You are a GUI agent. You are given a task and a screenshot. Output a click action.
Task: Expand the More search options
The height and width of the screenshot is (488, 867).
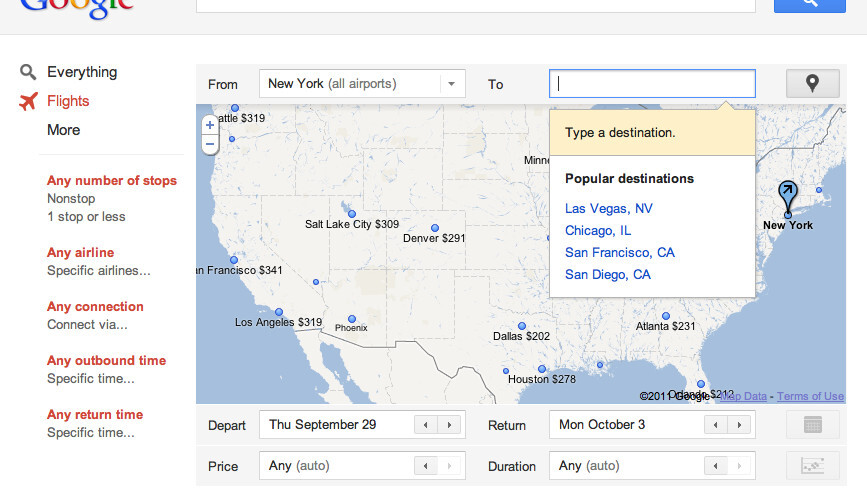pos(63,130)
